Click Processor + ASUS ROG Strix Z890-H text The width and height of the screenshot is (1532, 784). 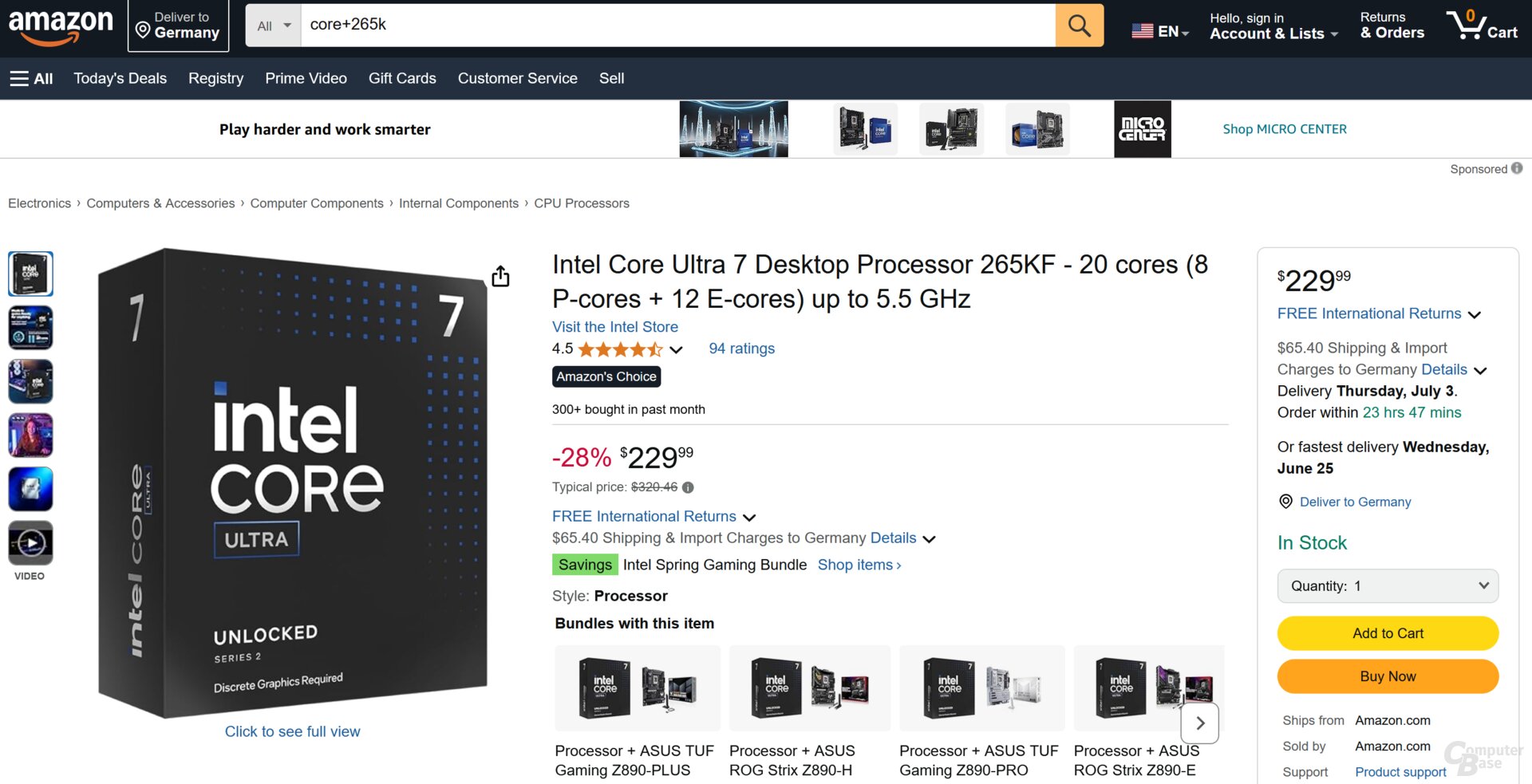coord(792,760)
